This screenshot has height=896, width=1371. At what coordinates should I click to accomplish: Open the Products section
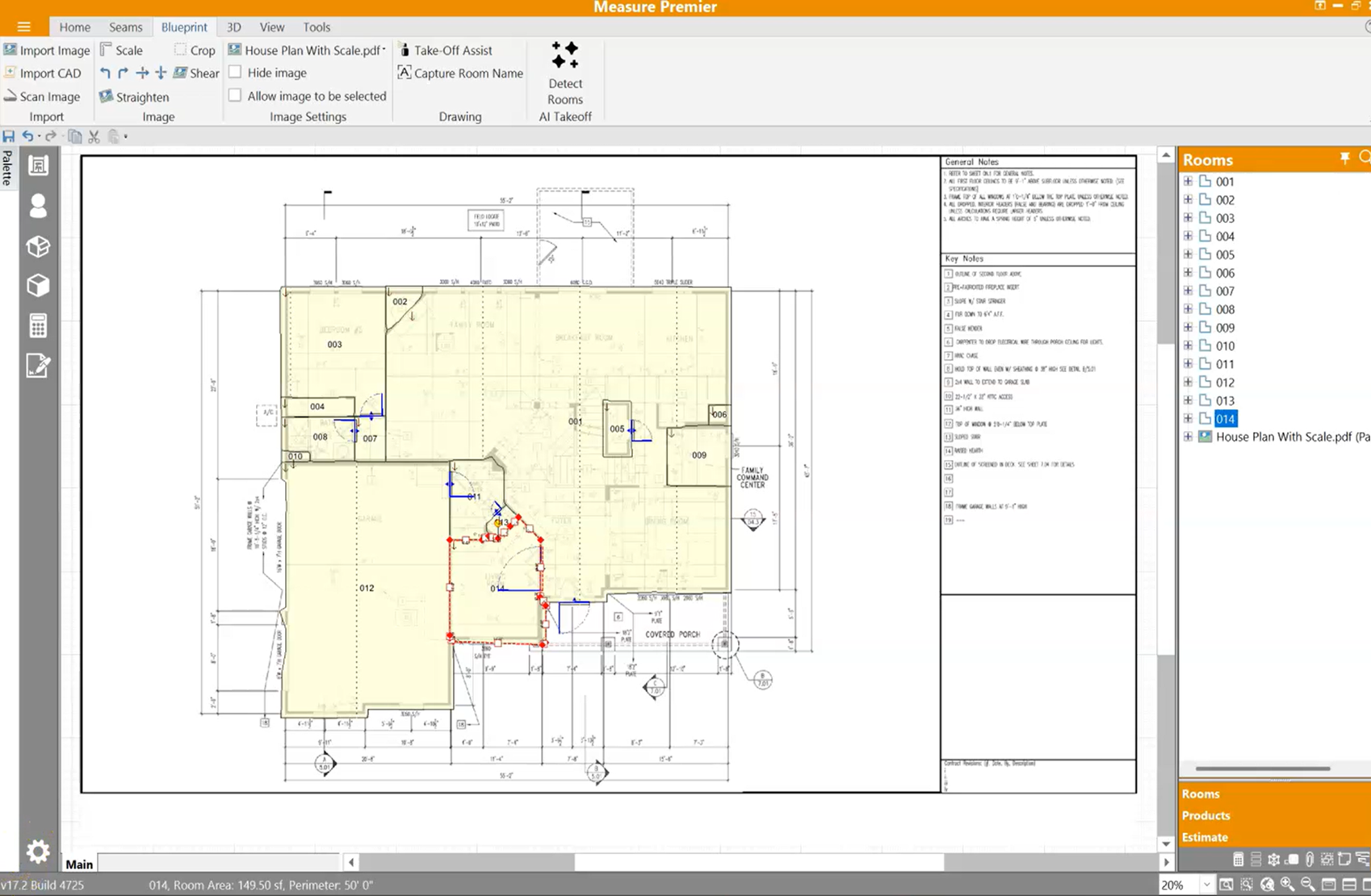coord(1205,815)
